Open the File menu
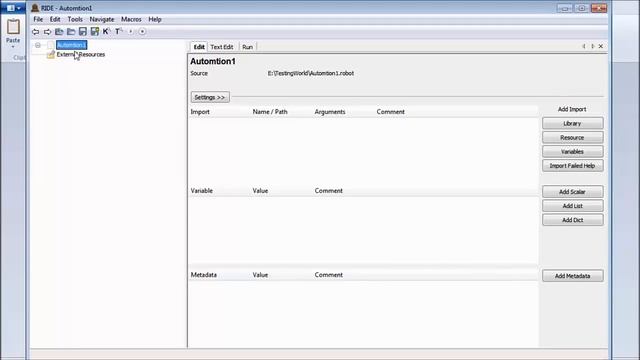This screenshot has width=640, height=360. coord(38,19)
